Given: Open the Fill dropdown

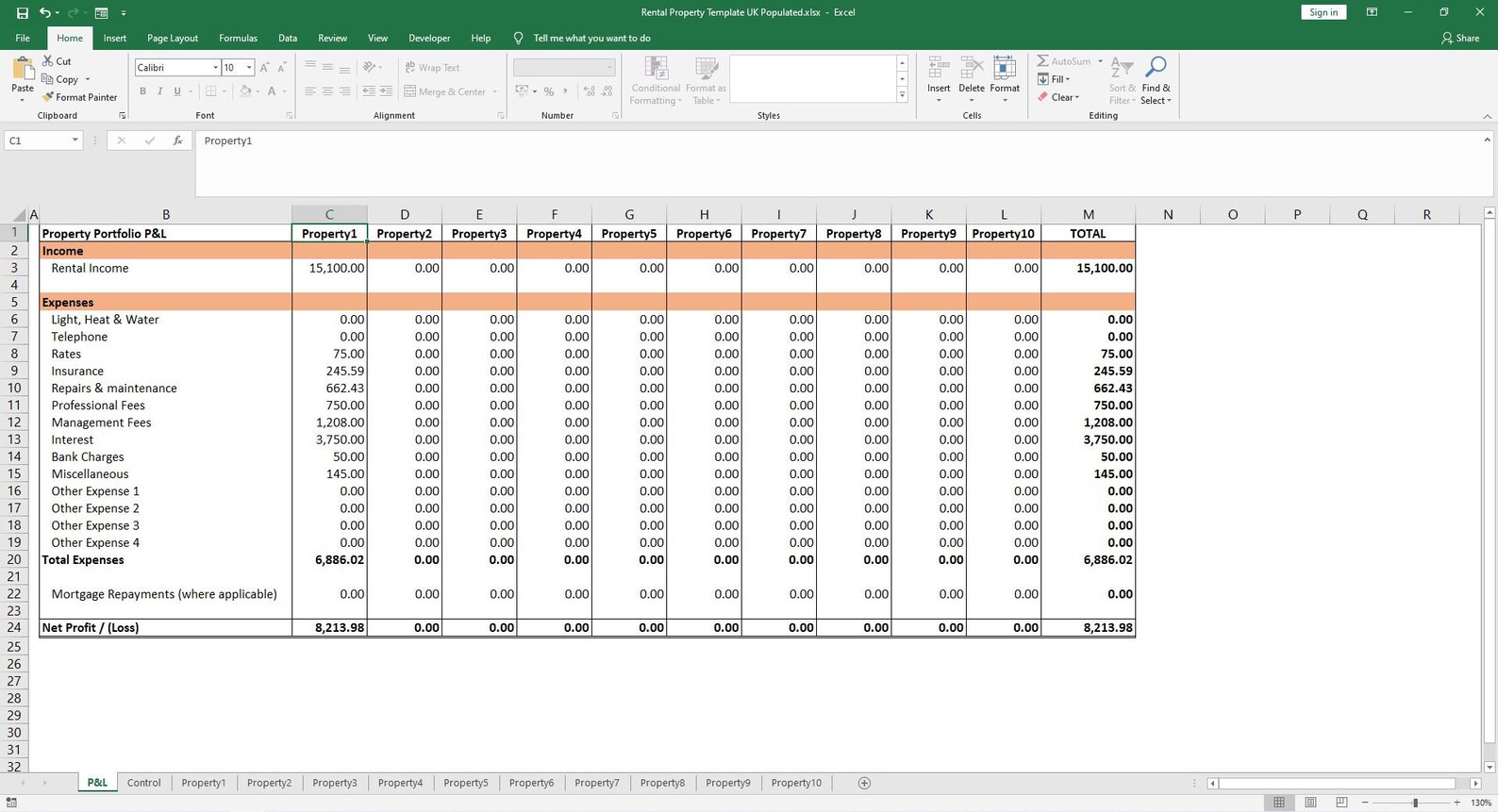Looking at the screenshot, I should pos(1054,79).
